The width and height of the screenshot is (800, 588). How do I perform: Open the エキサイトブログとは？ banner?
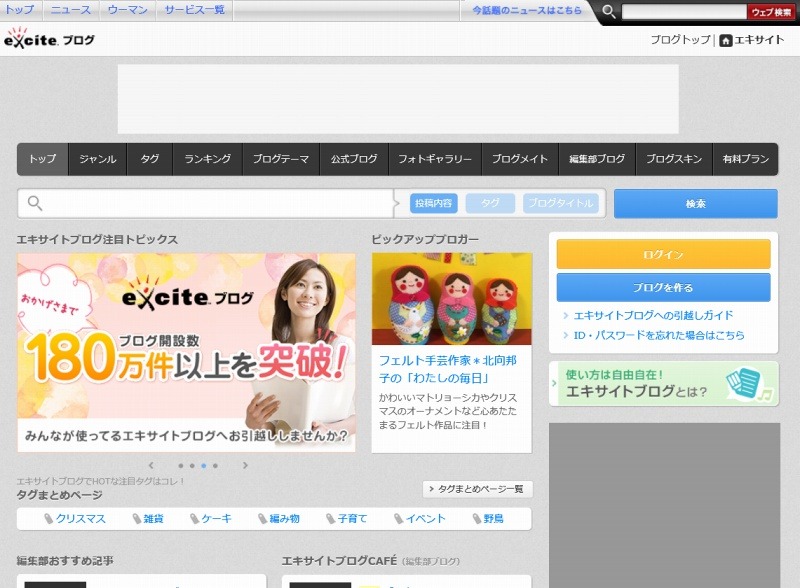664,384
